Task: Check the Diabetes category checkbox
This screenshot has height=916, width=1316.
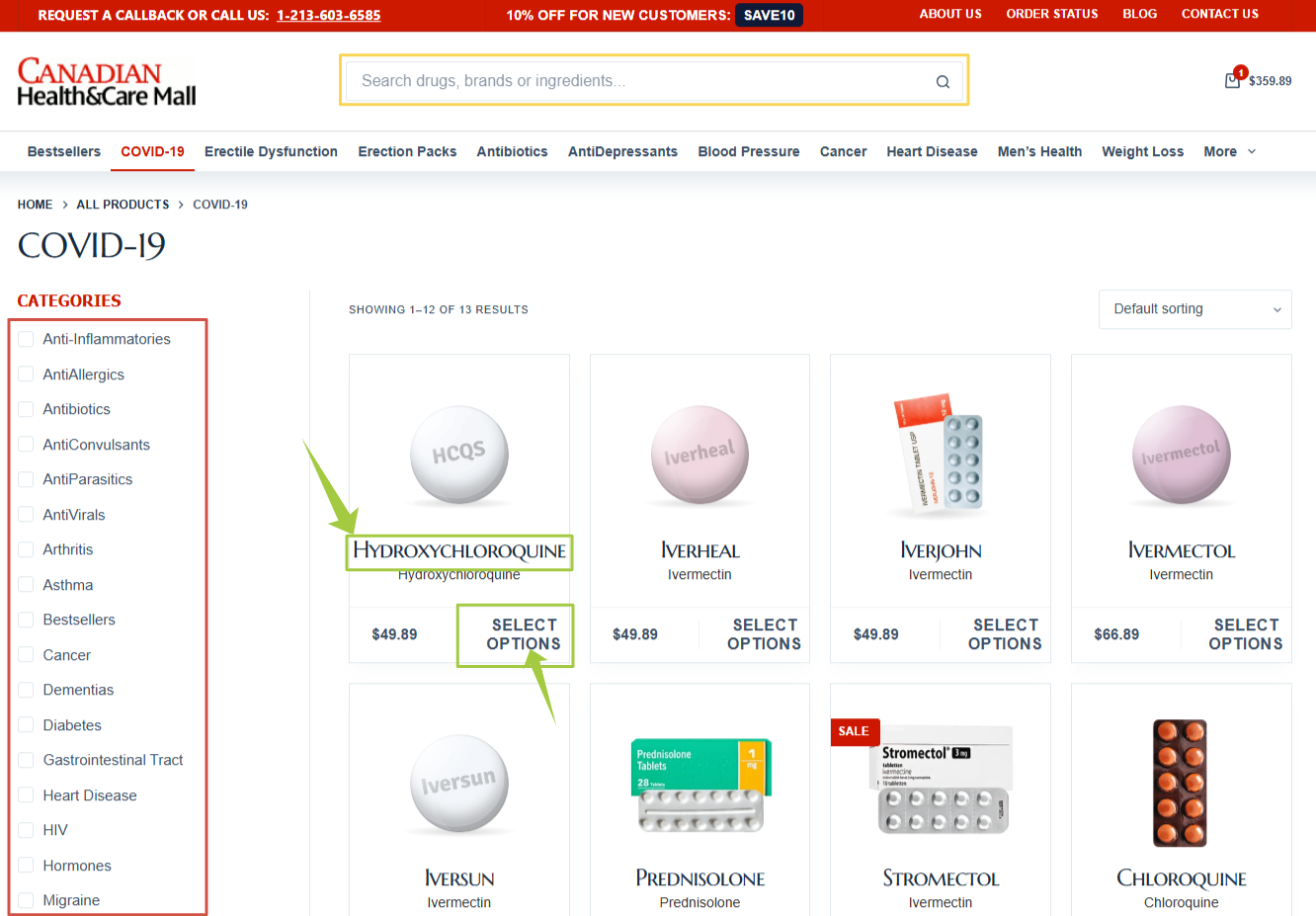Action: [x=26, y=725]
